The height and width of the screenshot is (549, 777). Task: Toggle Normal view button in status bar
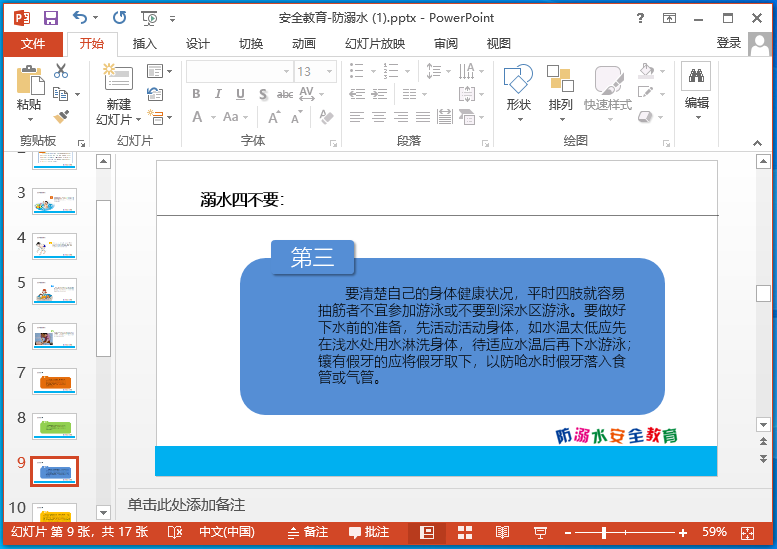pos(427,533)
